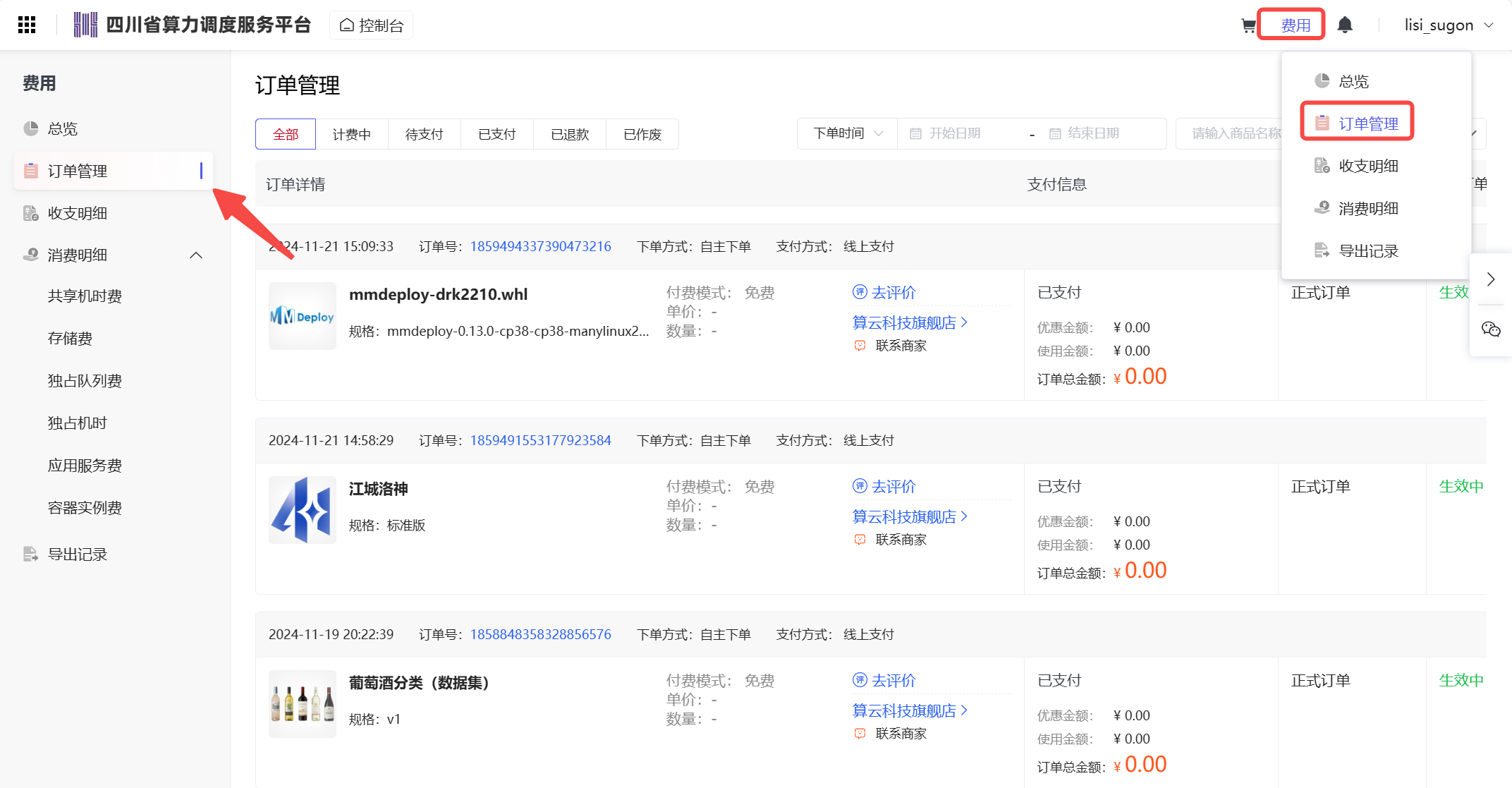Click the 导出记录 icon in dropdown menu
This screenshot has width=1512, height=788.
pos(1322,250)
